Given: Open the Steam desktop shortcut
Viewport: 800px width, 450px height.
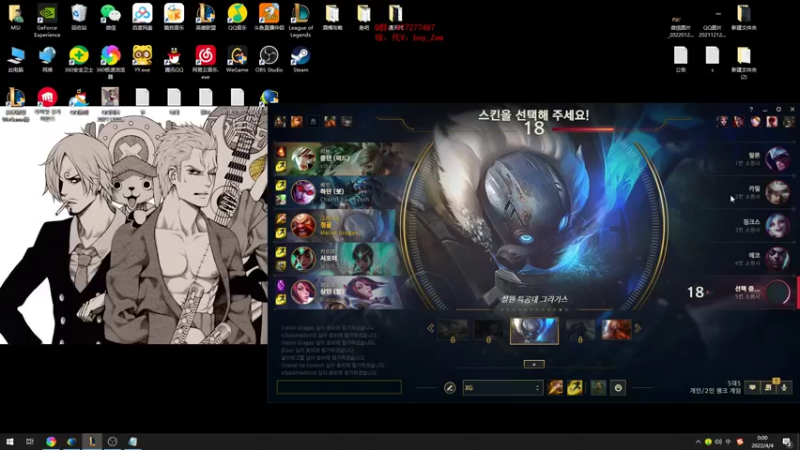Looking at the screenshot, I should click(301, 59).
